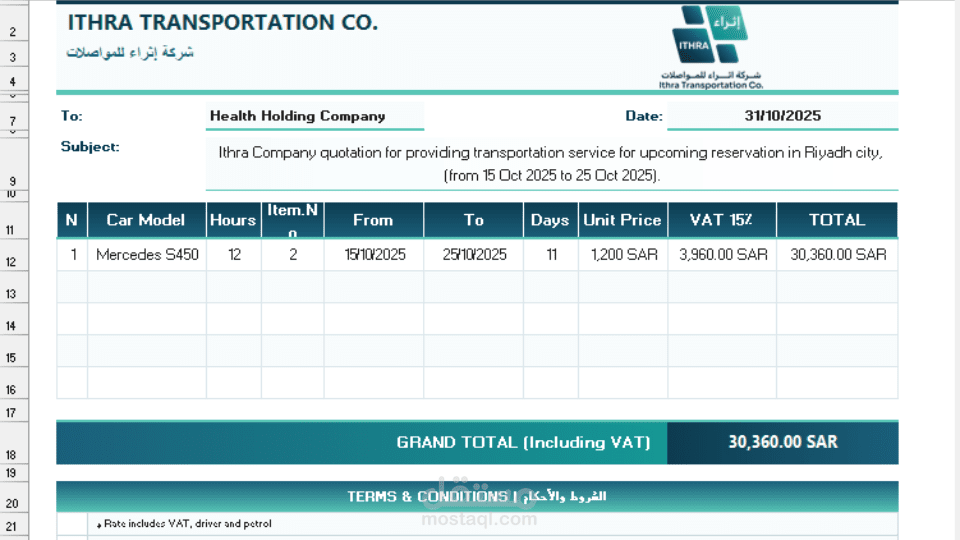The height and width of the screenshot is (540, 960).
Task: Select row header 14
Action: 13,318
